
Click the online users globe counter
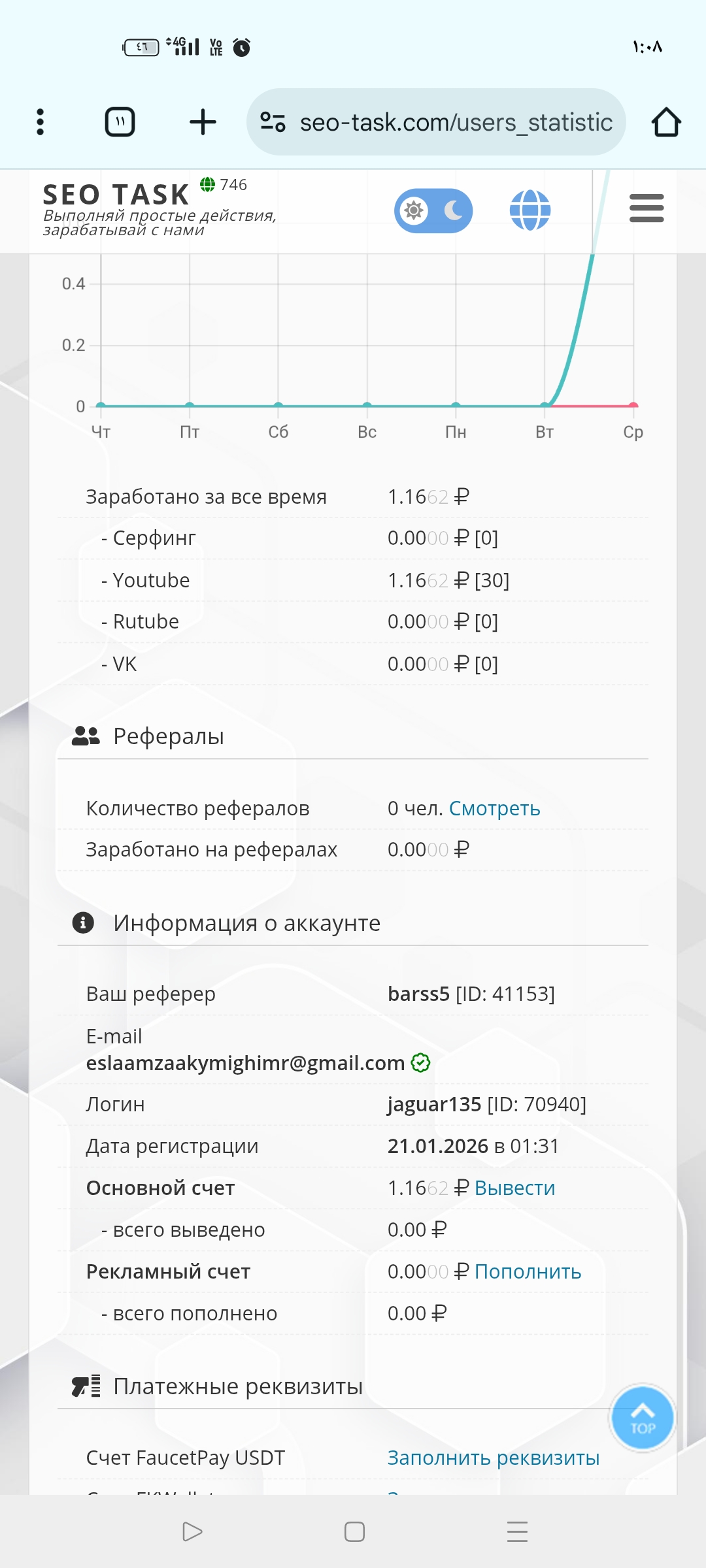tap(224, 185)
